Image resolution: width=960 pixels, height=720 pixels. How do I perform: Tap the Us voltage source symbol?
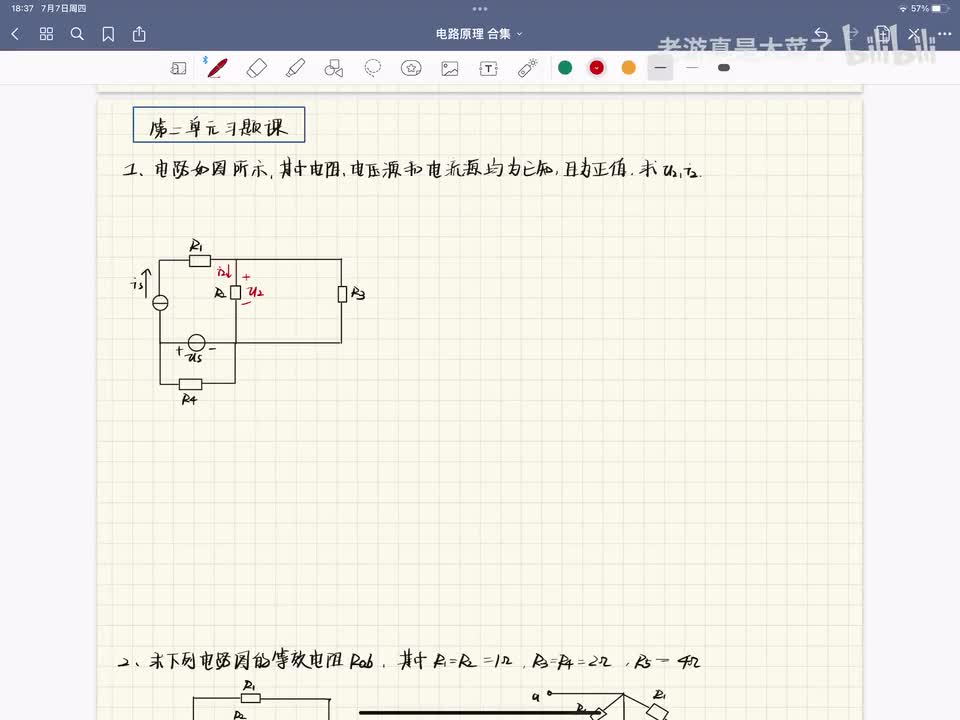point(197,343)
